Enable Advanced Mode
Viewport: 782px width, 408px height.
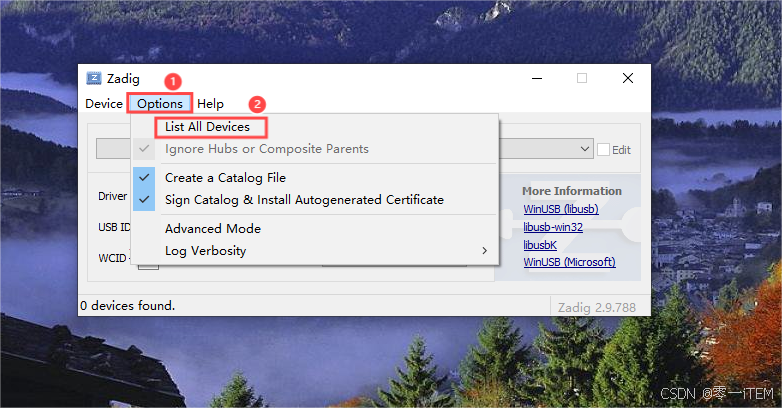tap(315, 229)
